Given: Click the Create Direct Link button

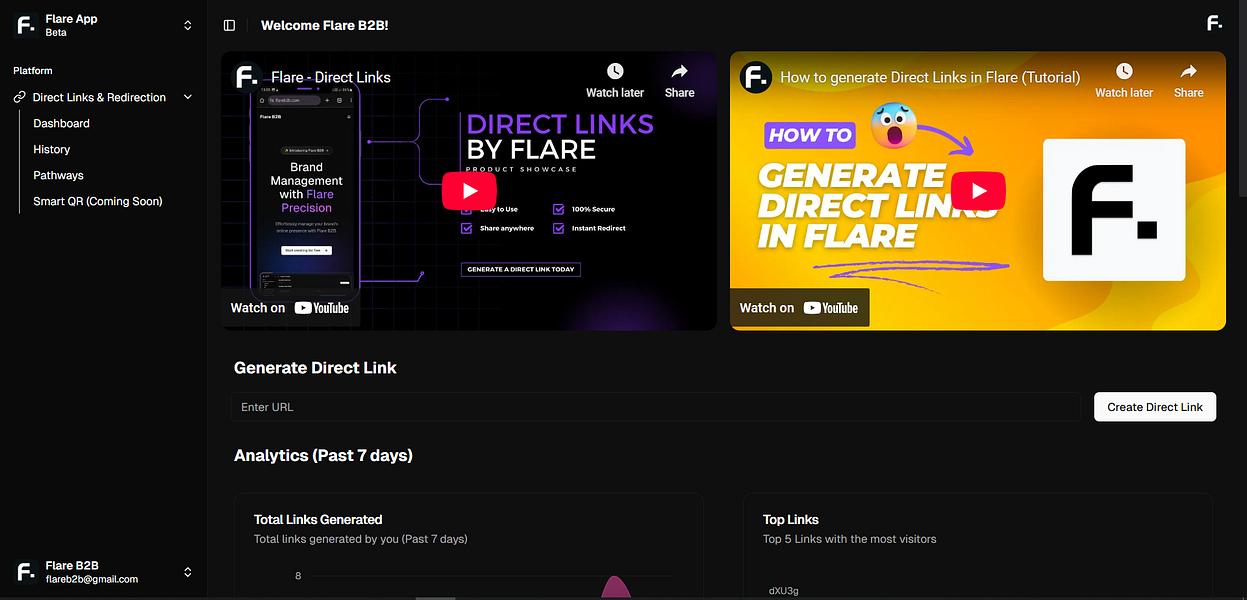Looking at the screenshot, I should click(x=1155, y=407).
